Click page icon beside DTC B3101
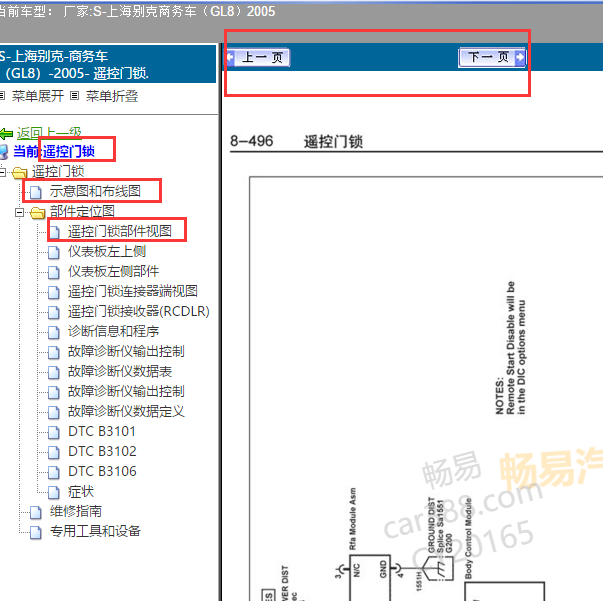This screenshot has width=603, height=601. (54, 432)
